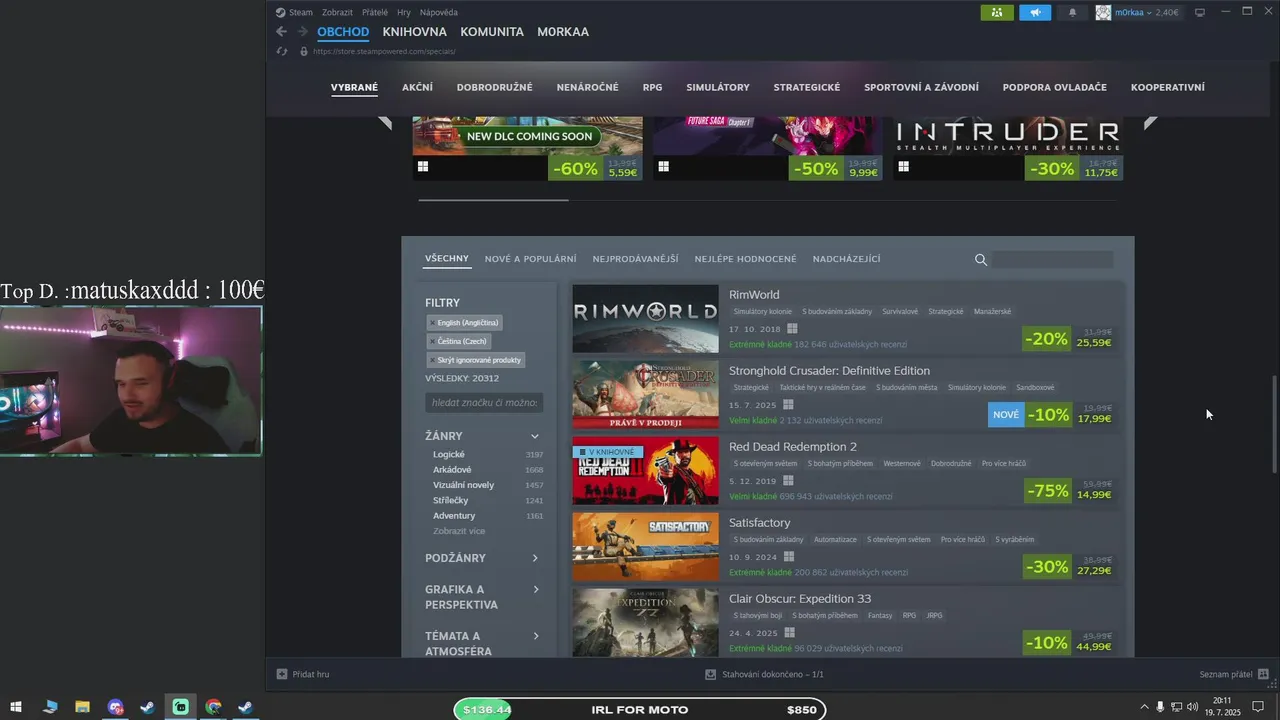Remove the Čeština (Czech) filter
The width and height of the screenshot is (1280, 720).
point(432,341)
